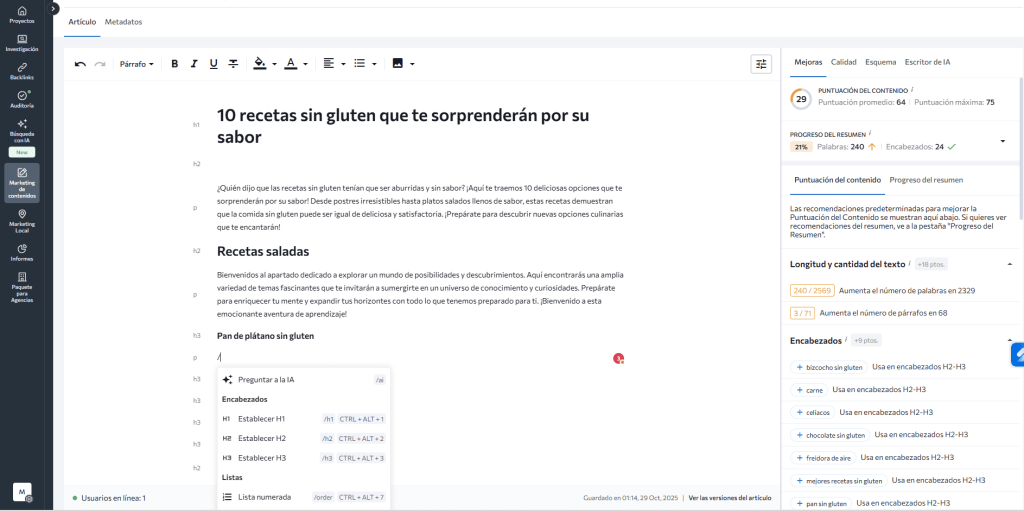Viewport: 1024px width, 511px height.
Task: Select Progreso del resumen sub-tab
Action: 926,180
